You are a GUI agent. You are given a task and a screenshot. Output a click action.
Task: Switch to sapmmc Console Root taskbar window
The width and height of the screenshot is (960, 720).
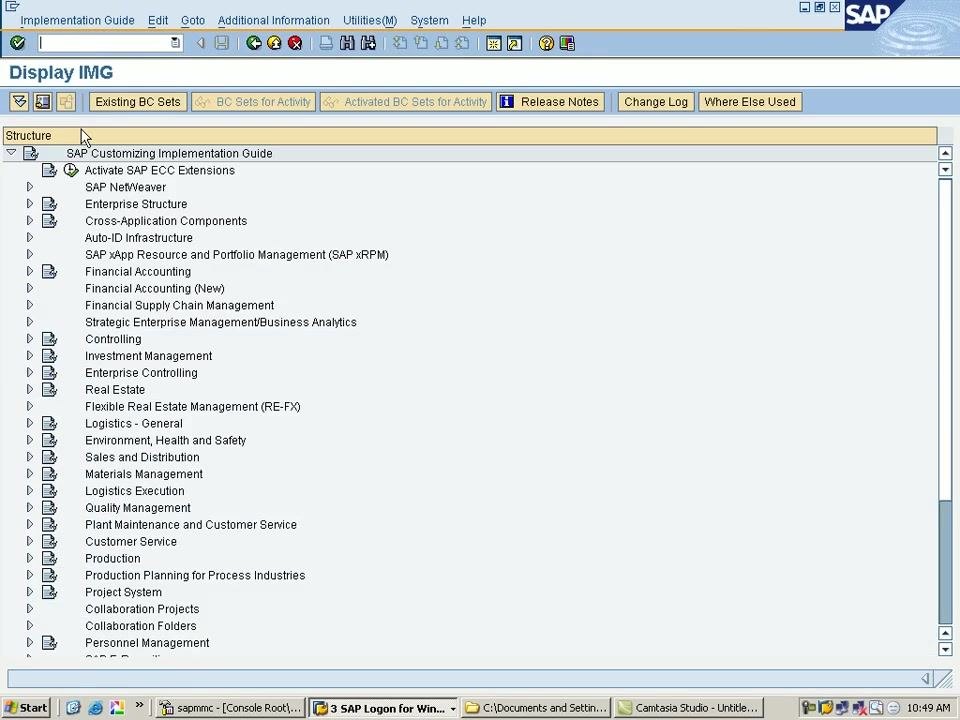point(230,708)
